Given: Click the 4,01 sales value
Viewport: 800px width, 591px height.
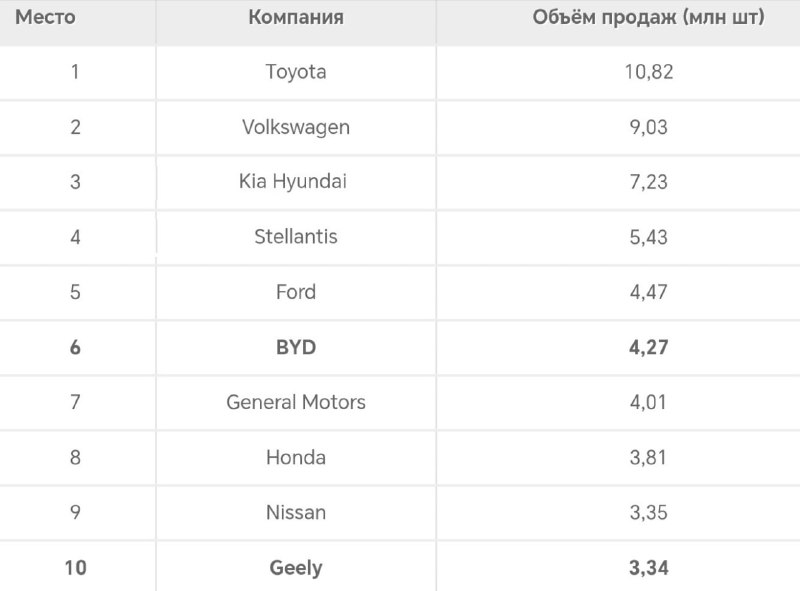Looking at the screenshot, I should [648, 403].
